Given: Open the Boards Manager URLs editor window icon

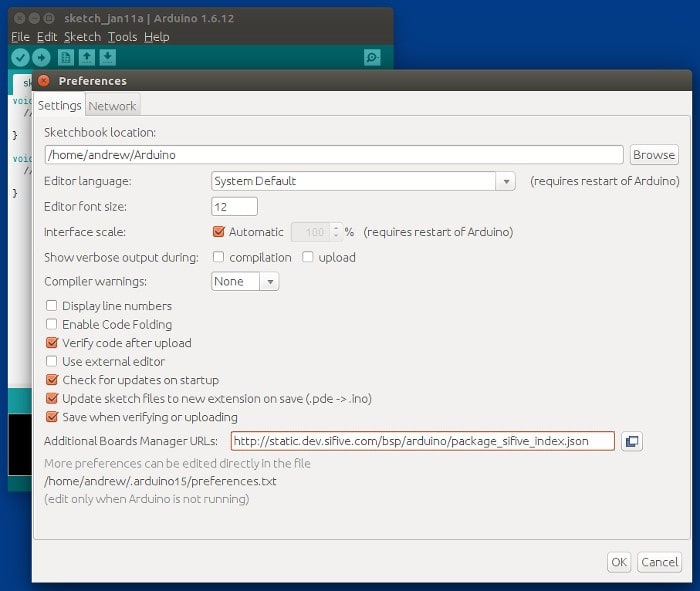Looking at the screenshot, I should [x=632, y=441].
